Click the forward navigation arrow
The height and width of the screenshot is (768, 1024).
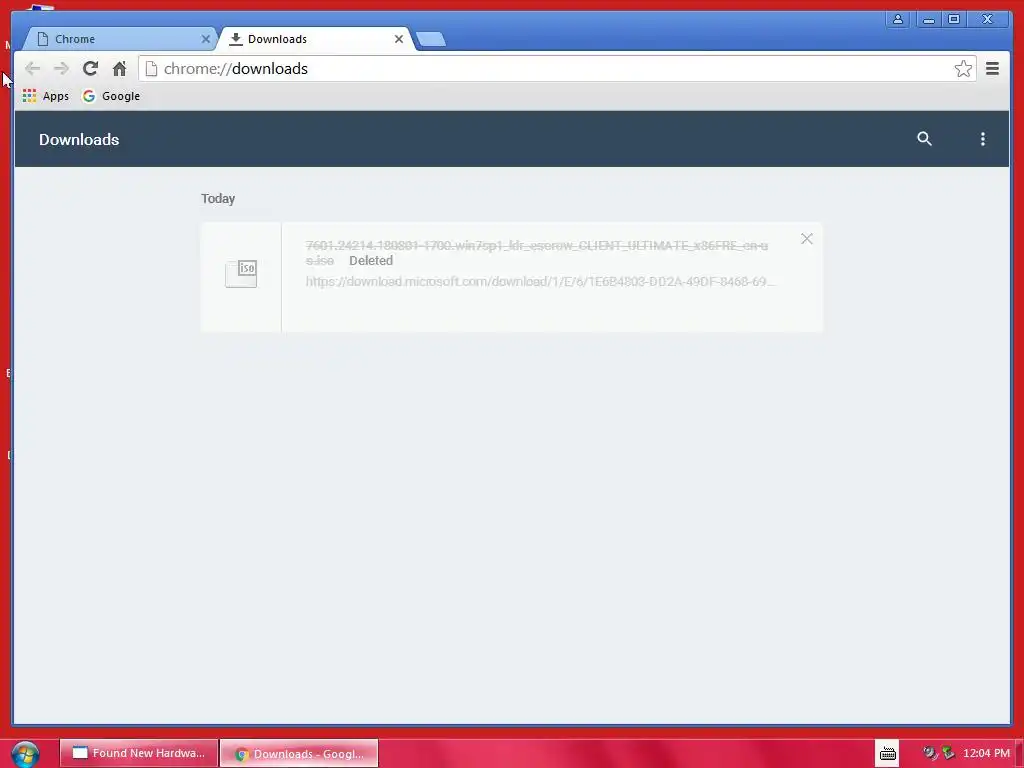(x=61, y=69)
